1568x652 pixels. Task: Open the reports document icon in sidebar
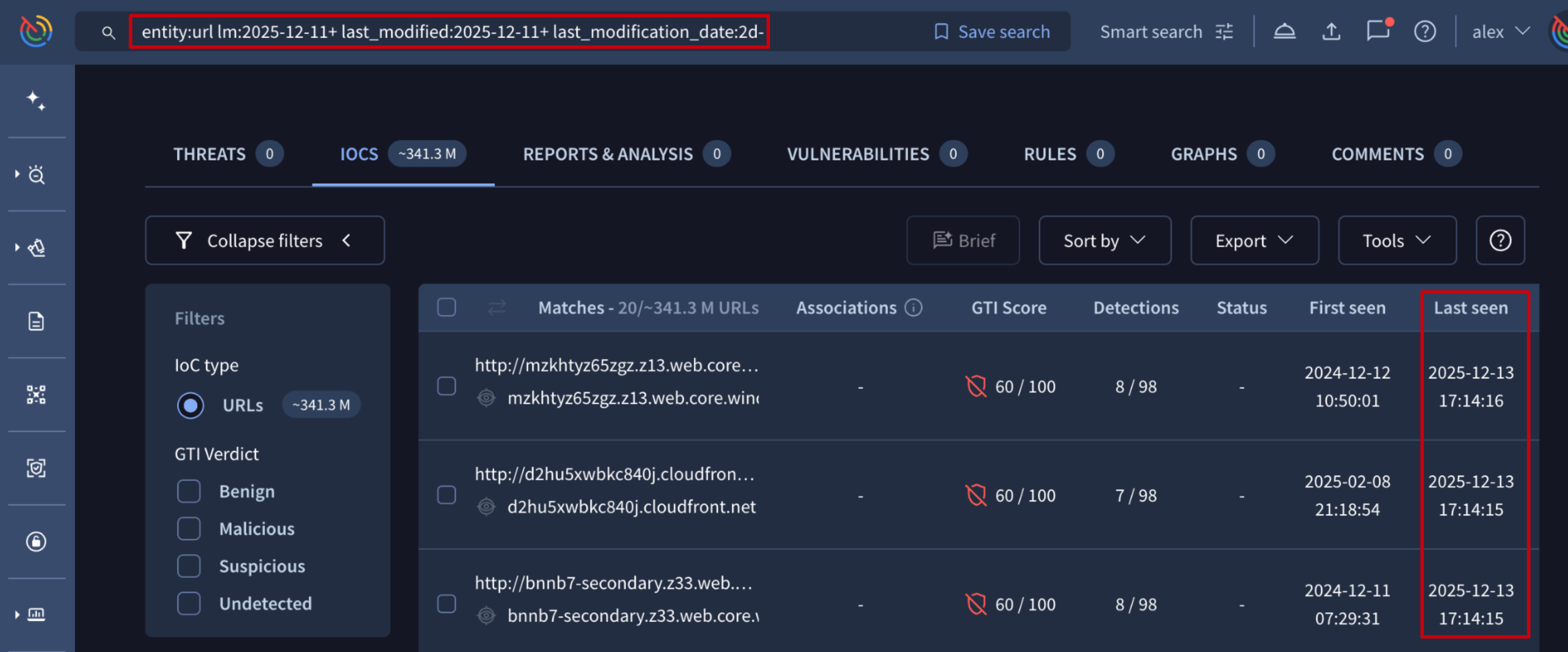point(36,321)
